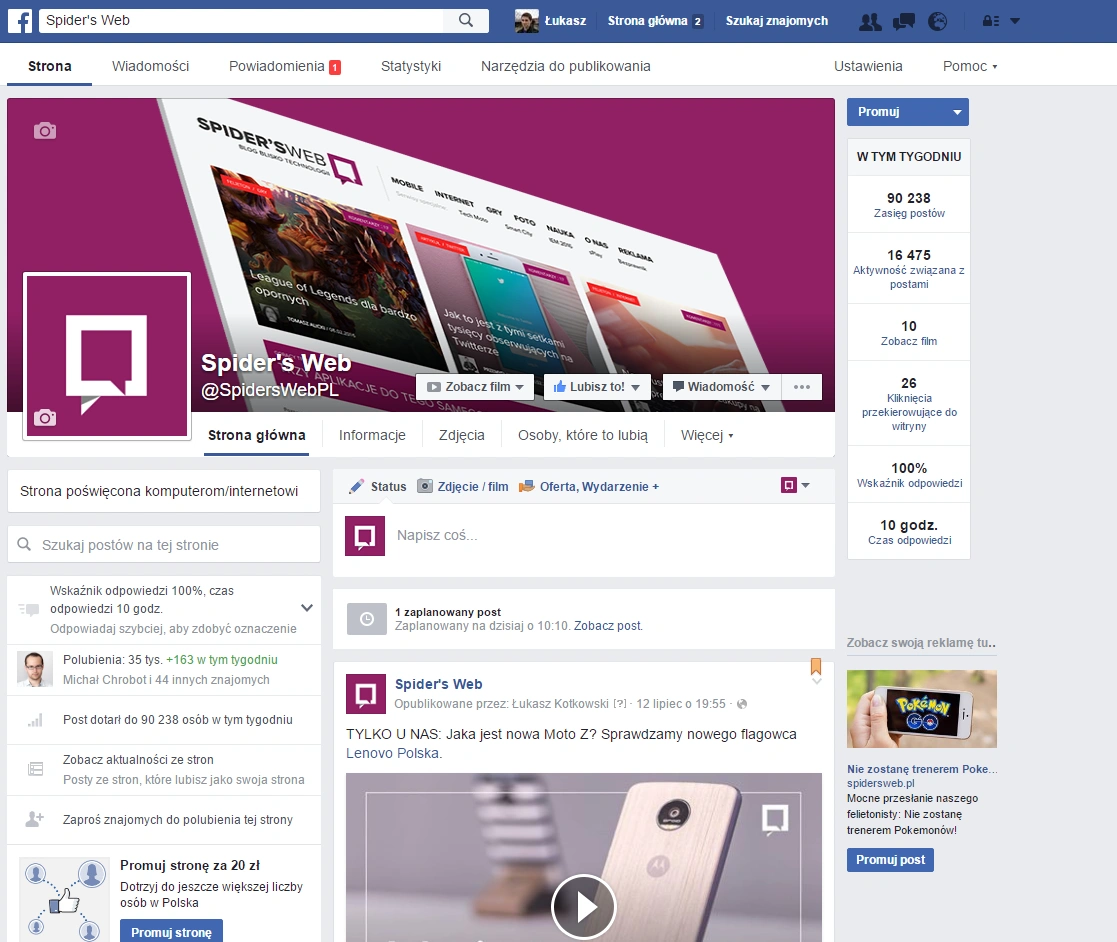
Task: Open the account menu arrow in top bar
Action: [1015, 21]
